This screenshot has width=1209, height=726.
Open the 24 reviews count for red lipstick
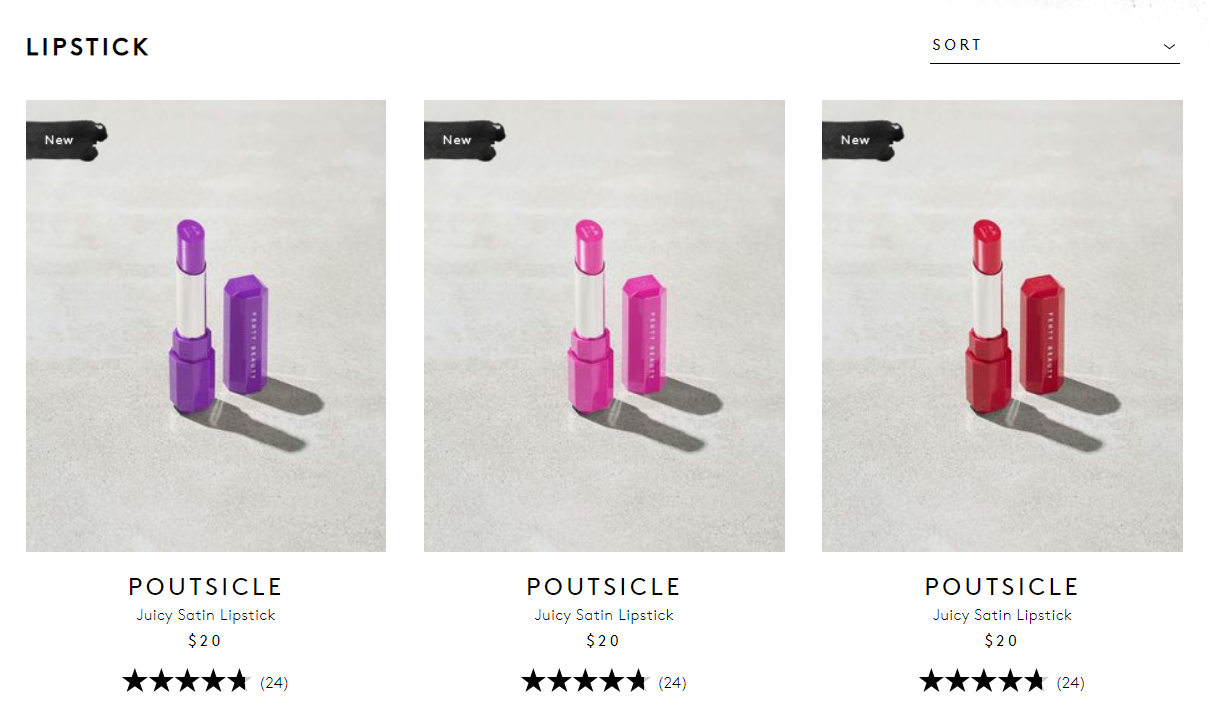tap(1070, 683)
